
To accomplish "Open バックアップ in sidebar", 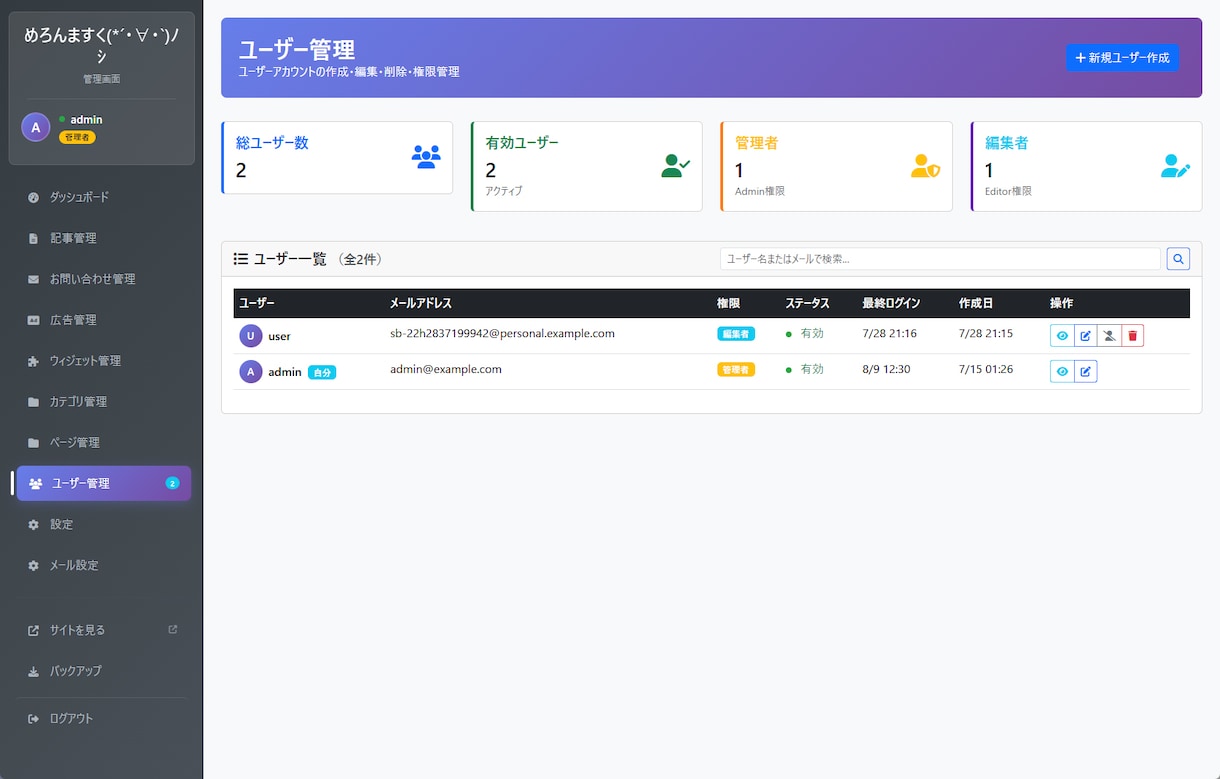I will (x=102, y=671).
